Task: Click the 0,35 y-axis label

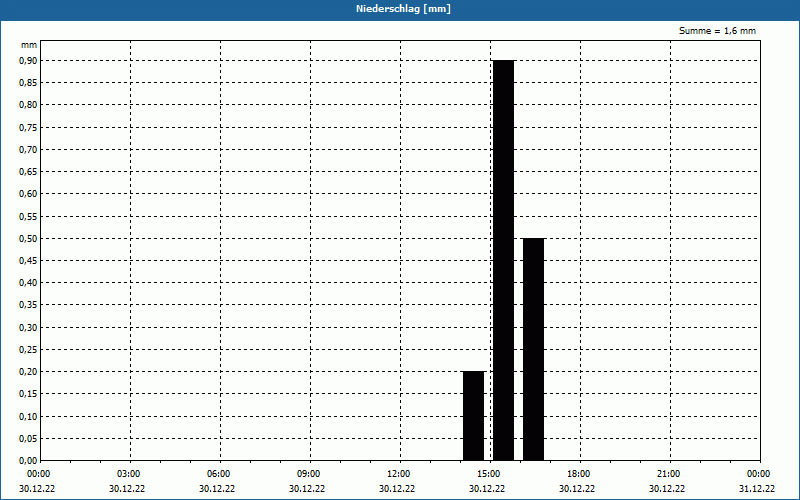Action: [28, 305]
